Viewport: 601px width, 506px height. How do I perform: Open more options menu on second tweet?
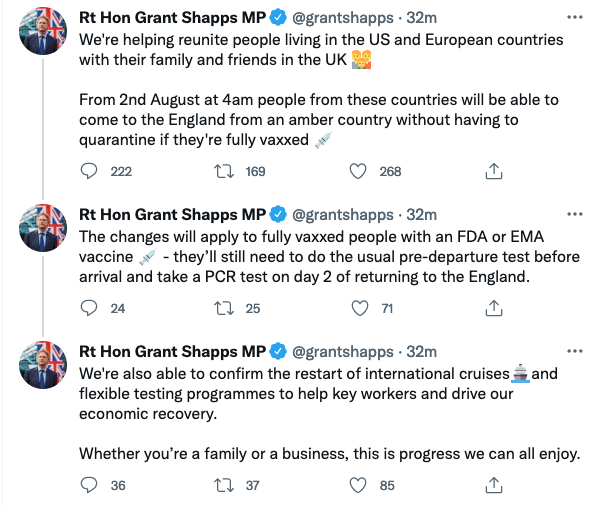tap(571, 215)
